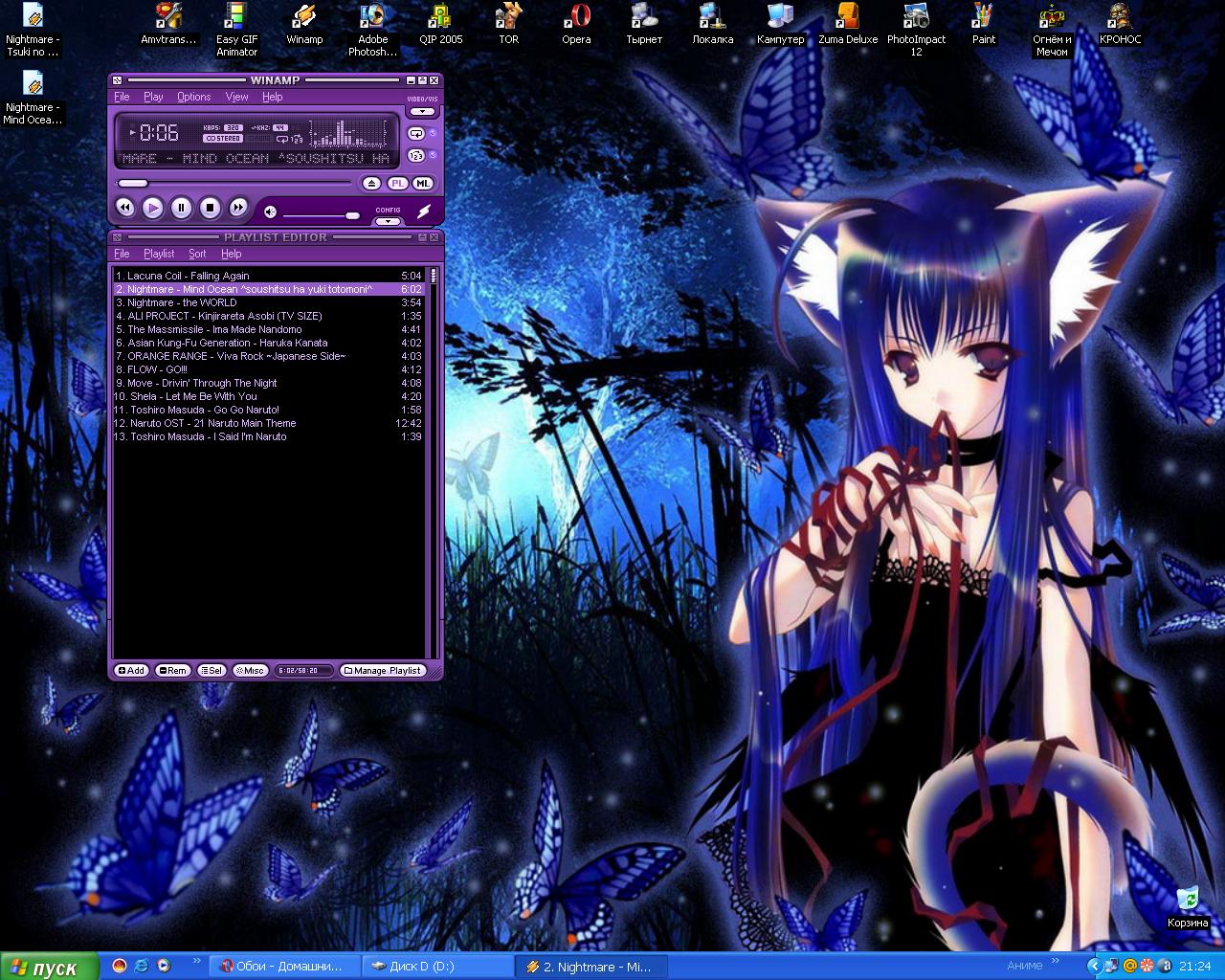Click the Winamp lightning bolt icon
The height and width of the screenshot is (980, 1225).
(x=423, y=212)
